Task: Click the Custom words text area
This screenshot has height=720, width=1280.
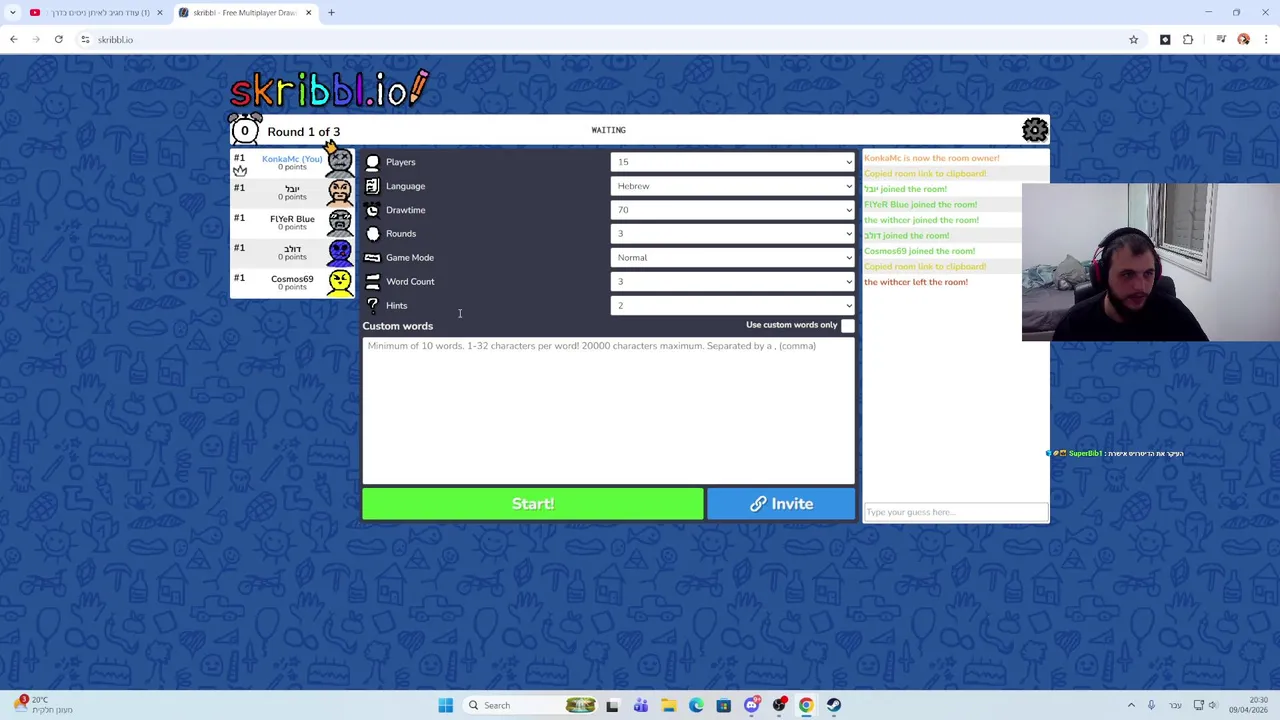Action: pos(608,410)
